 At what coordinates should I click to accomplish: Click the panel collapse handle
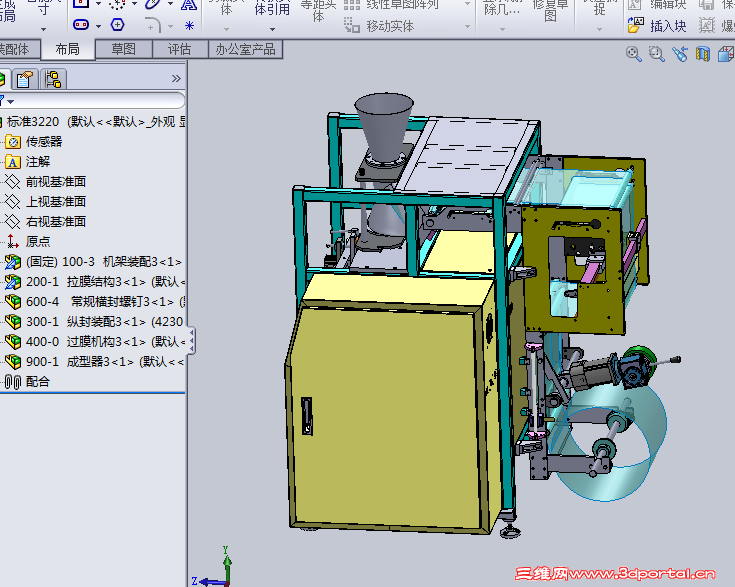click(x=191, y=341)
